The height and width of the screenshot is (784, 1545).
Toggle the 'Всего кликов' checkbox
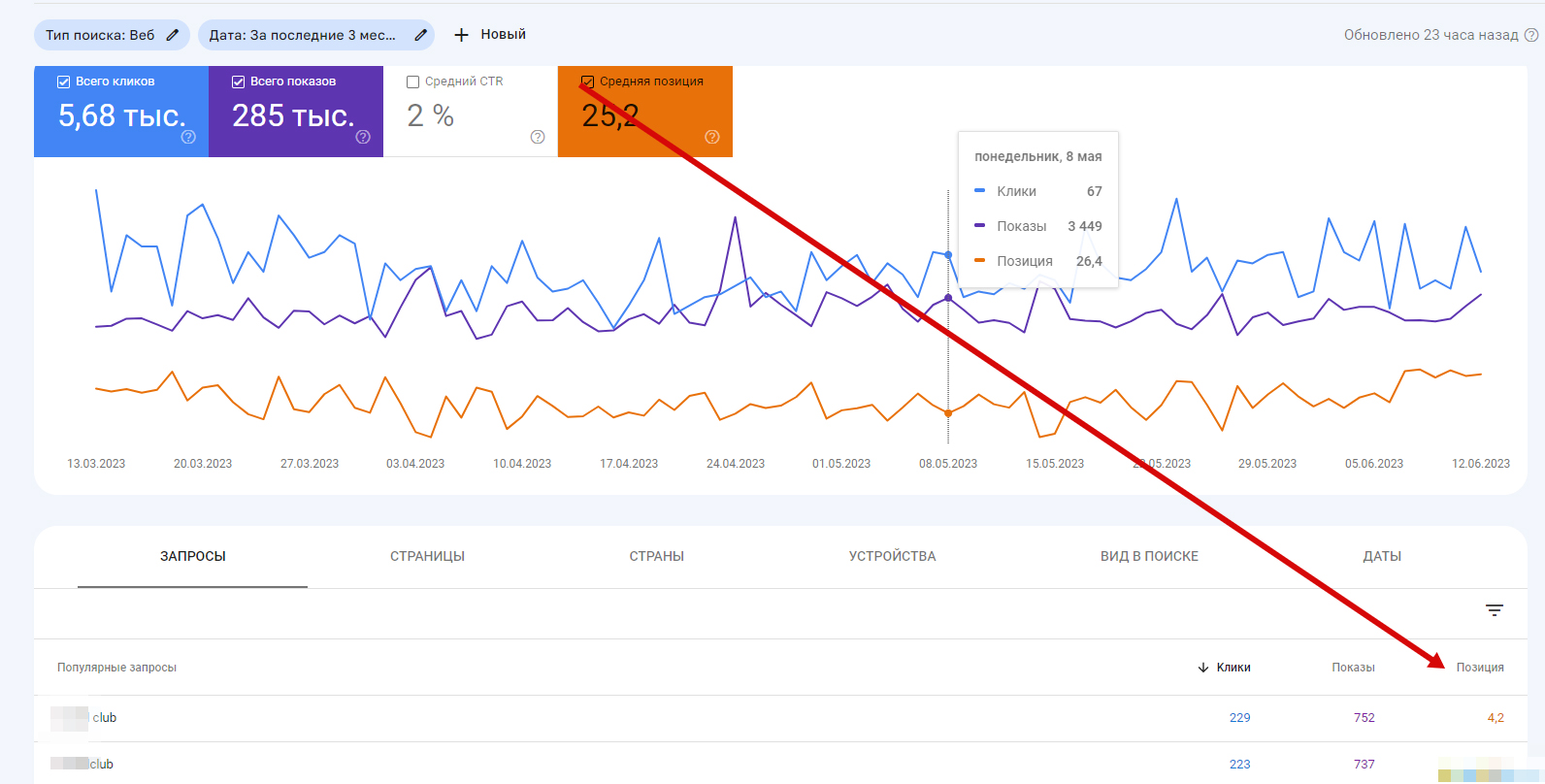pos(63,82)
